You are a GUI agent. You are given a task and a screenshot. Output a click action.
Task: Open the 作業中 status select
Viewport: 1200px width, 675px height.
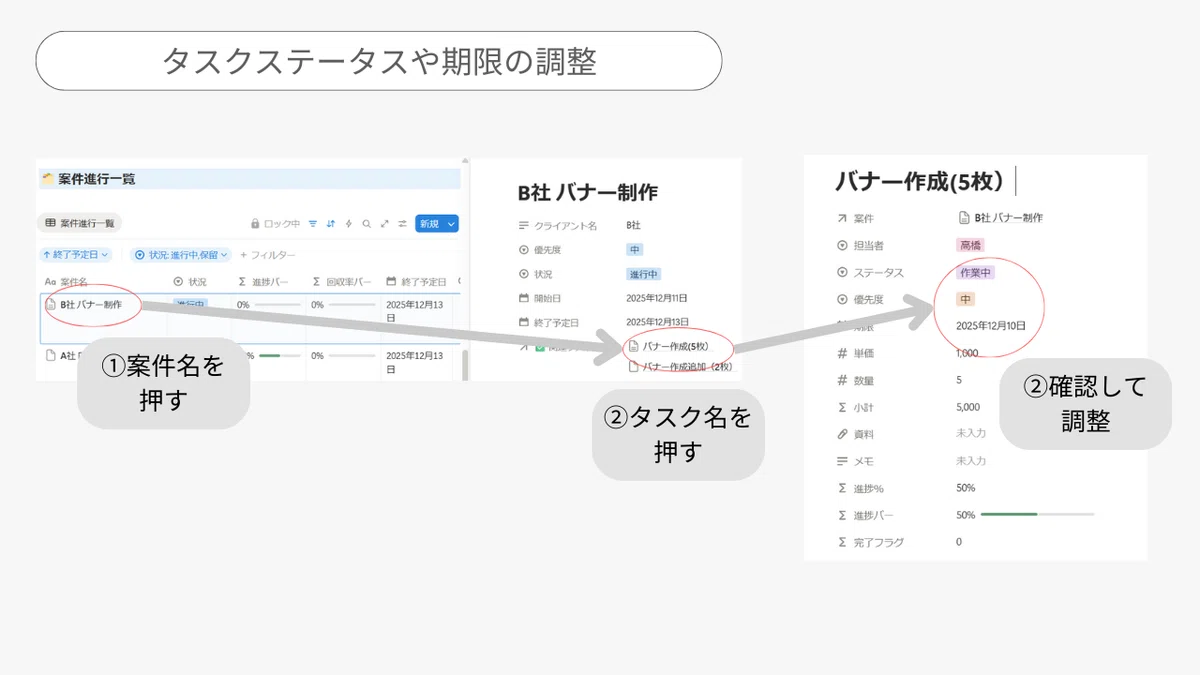coord(975,272)
